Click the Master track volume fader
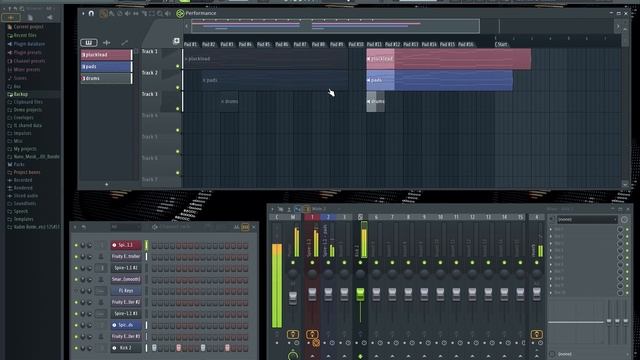This screenshot has height=360, width=640. click(x=293, y=298)
